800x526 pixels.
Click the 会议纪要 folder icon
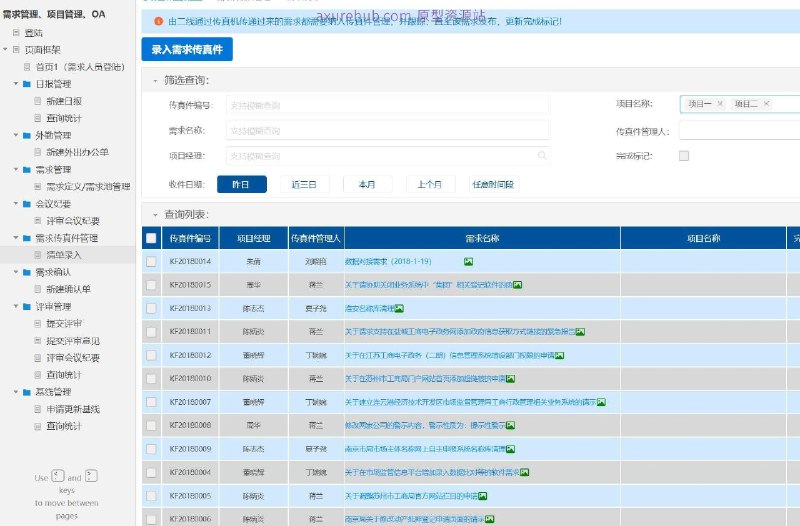coord(27,204)
